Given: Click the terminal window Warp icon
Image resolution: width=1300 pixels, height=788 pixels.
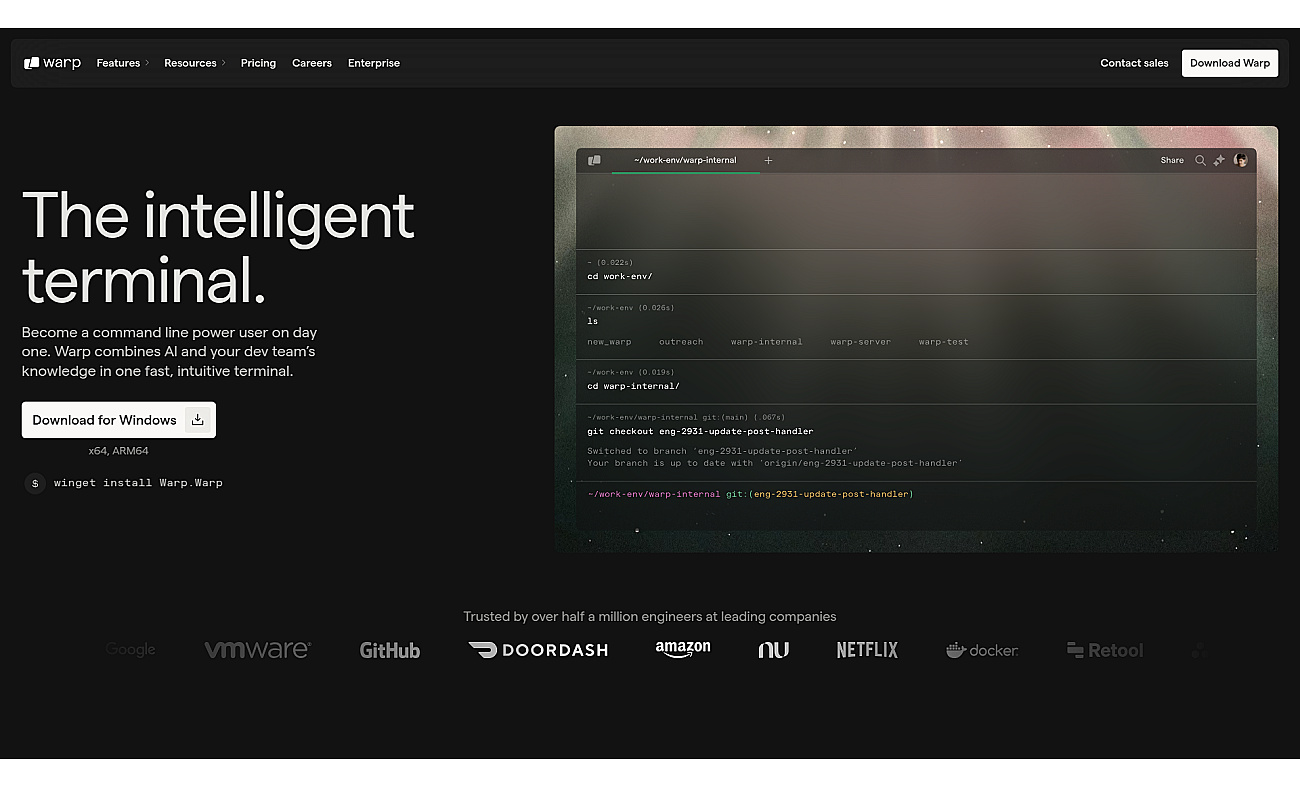Looking at the screenshot, I should (594, 160).
